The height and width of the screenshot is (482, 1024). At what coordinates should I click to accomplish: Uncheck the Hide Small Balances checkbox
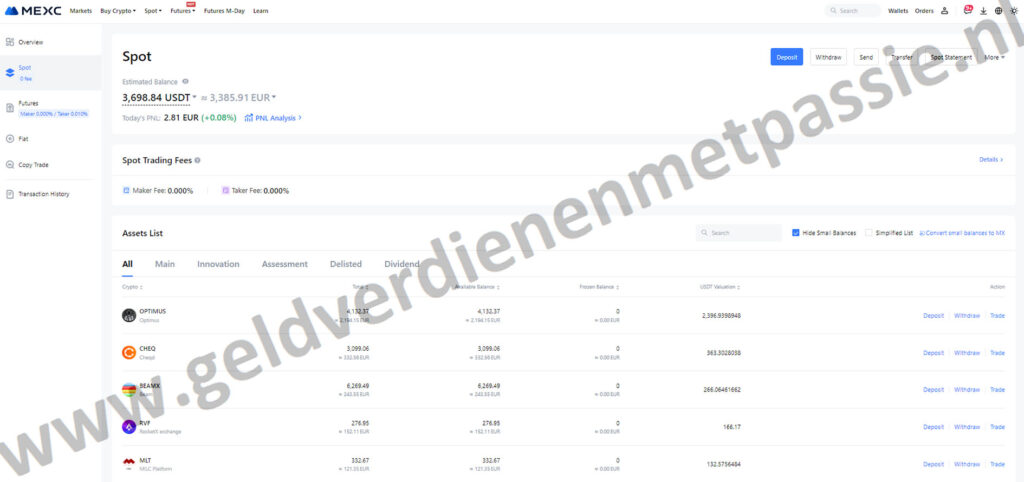tap(796, 233)
